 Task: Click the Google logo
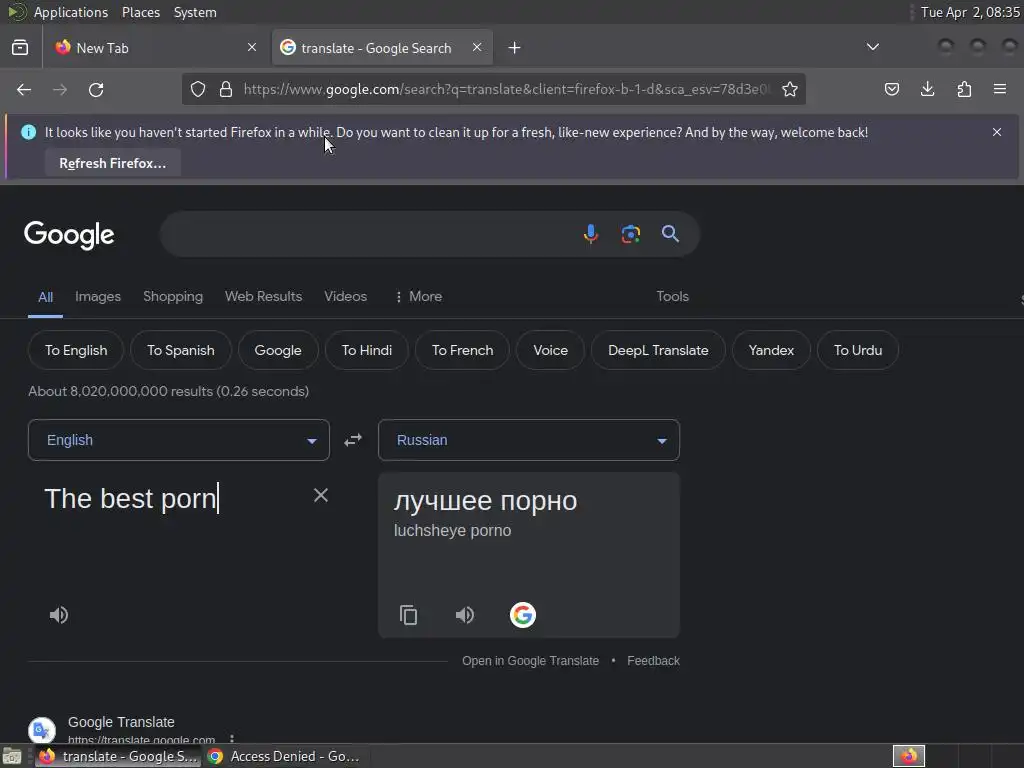pos(69,235)
